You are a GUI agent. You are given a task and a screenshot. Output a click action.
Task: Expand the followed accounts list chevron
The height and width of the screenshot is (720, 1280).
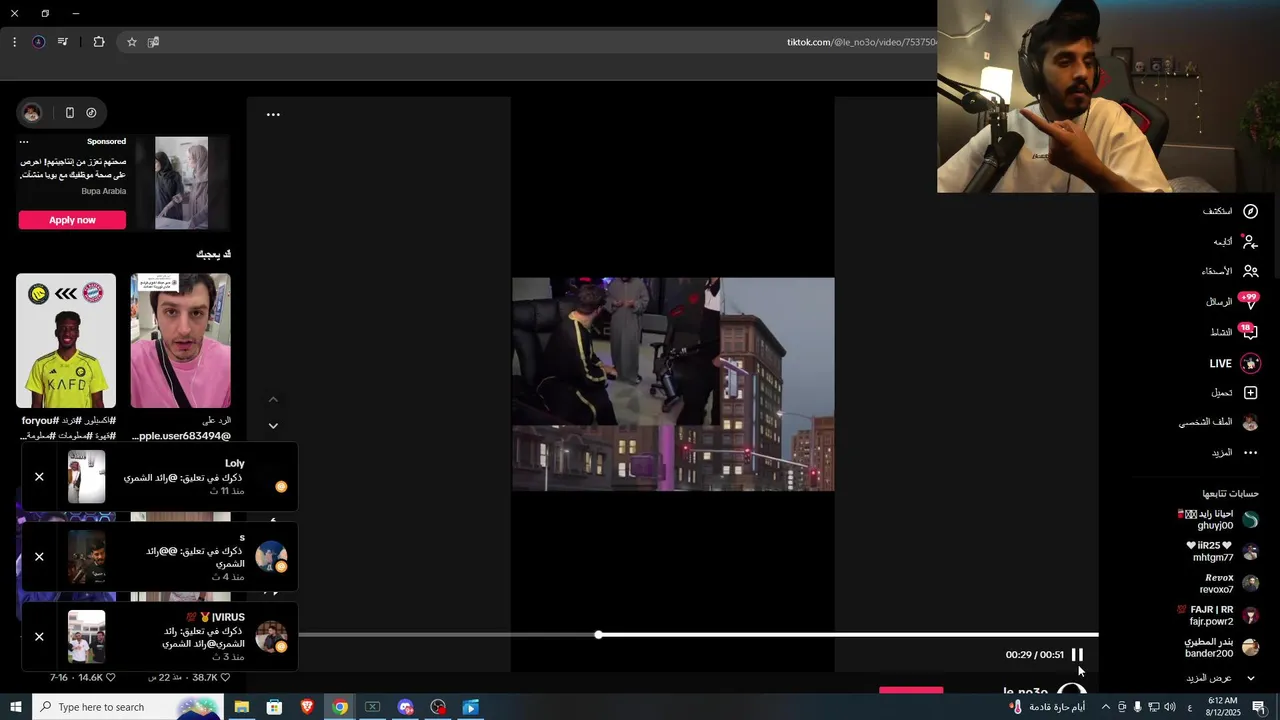[1250, 678]
